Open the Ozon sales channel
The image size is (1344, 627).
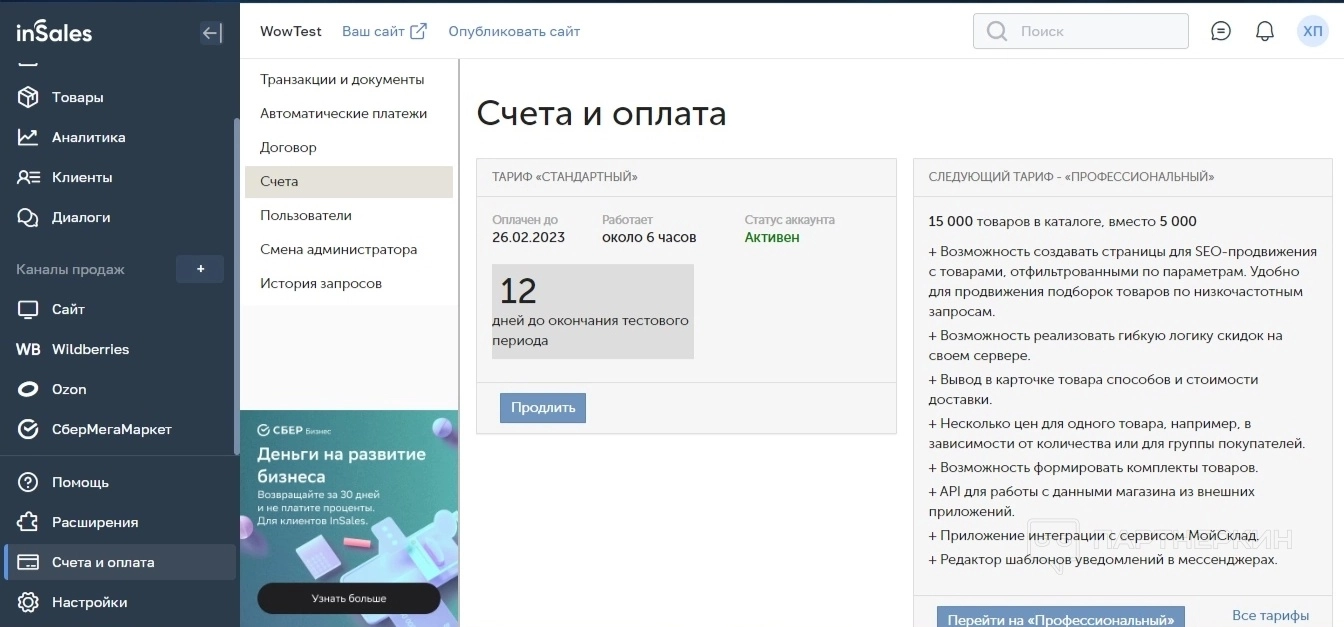[x=69, y=389]
